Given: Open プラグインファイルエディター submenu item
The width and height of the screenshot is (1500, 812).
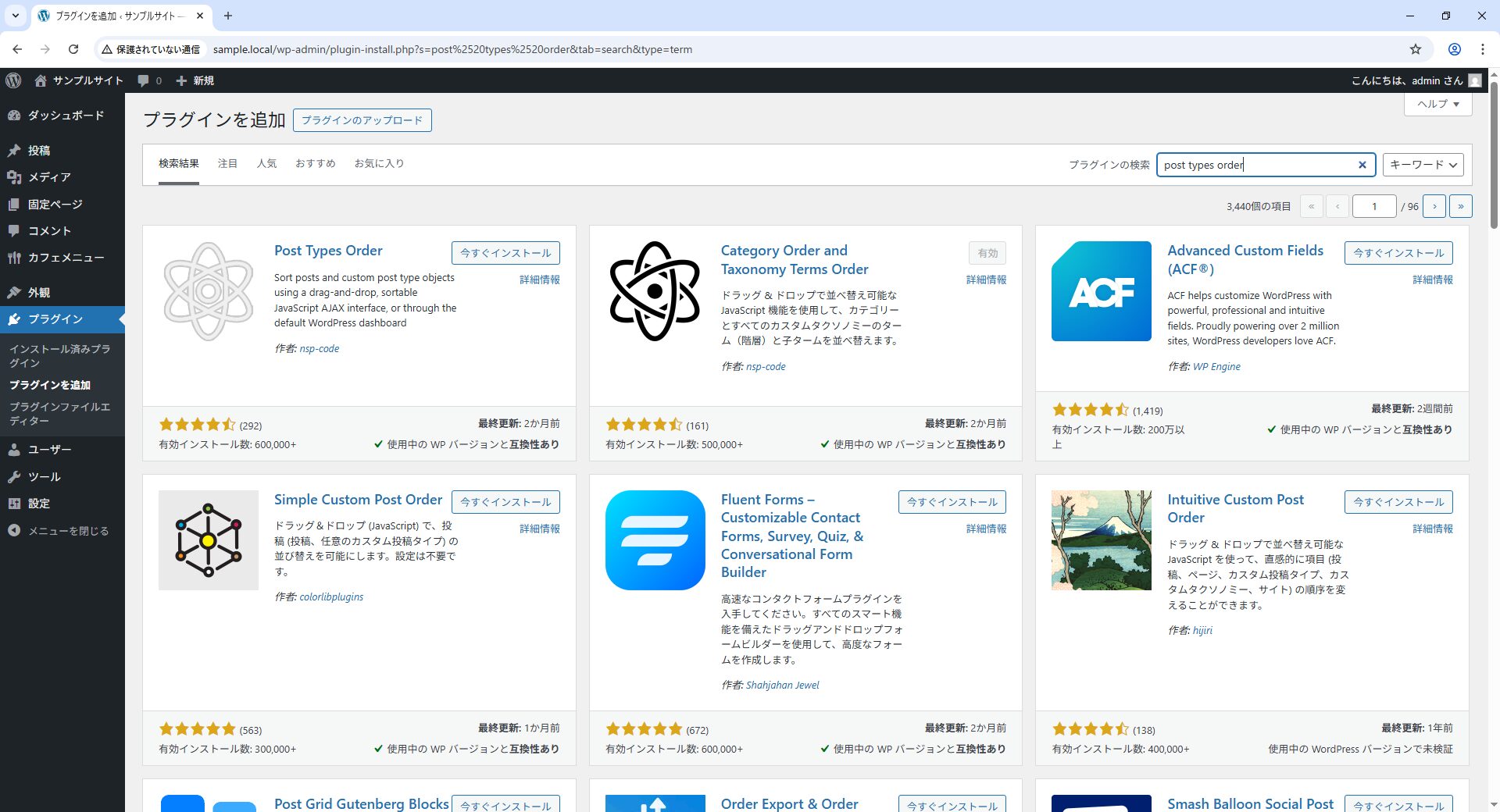Looking at the screenshot, I should pyautogui.click(x=61, y=414).
